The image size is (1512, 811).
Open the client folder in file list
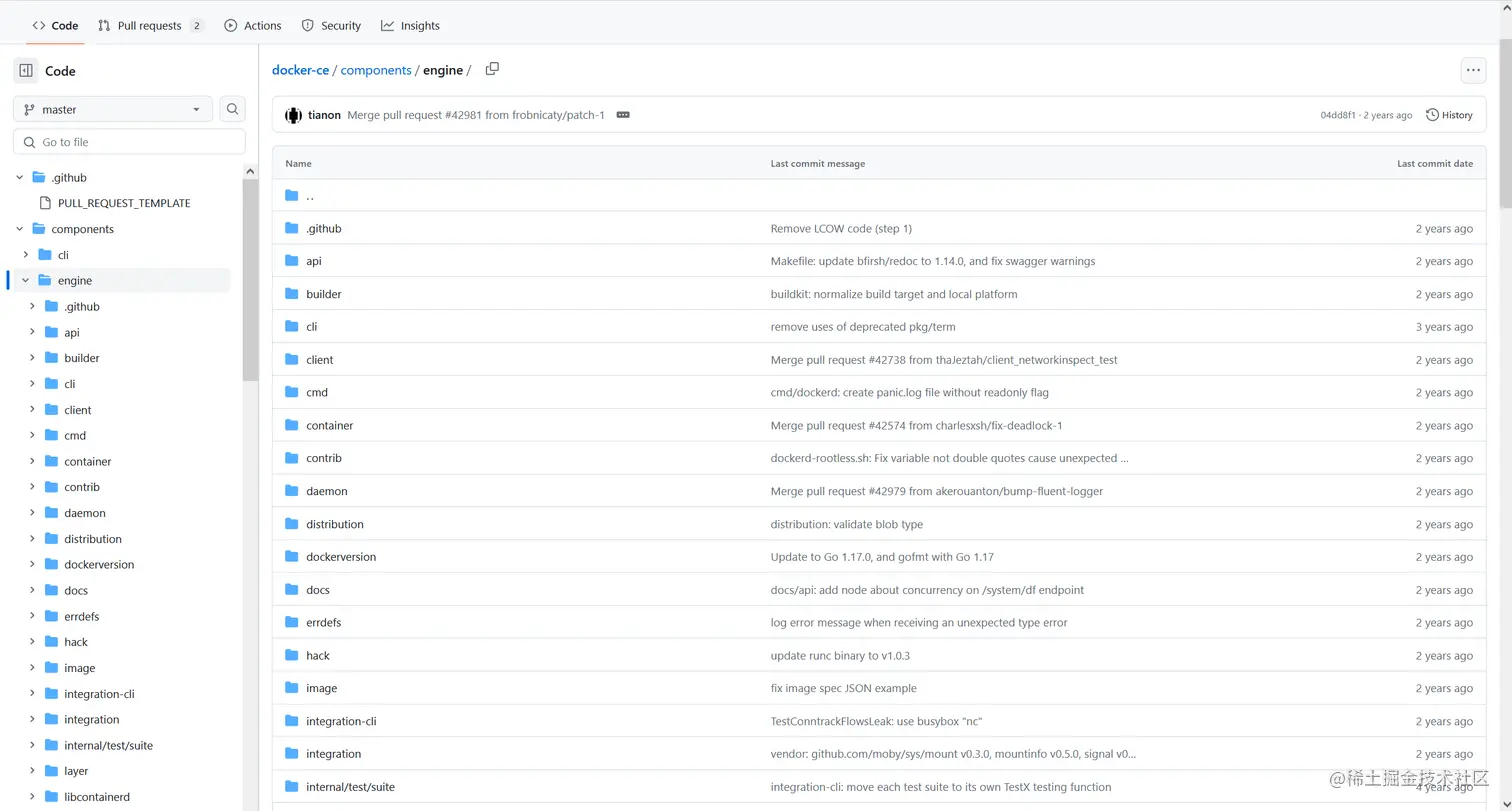point(320,360)
